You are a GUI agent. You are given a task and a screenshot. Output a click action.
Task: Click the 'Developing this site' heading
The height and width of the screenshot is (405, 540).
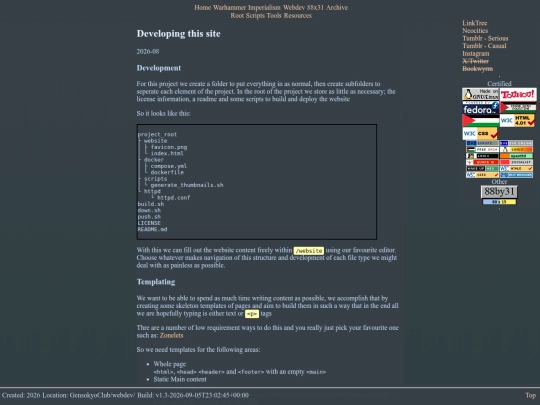(x=178, y=34)
